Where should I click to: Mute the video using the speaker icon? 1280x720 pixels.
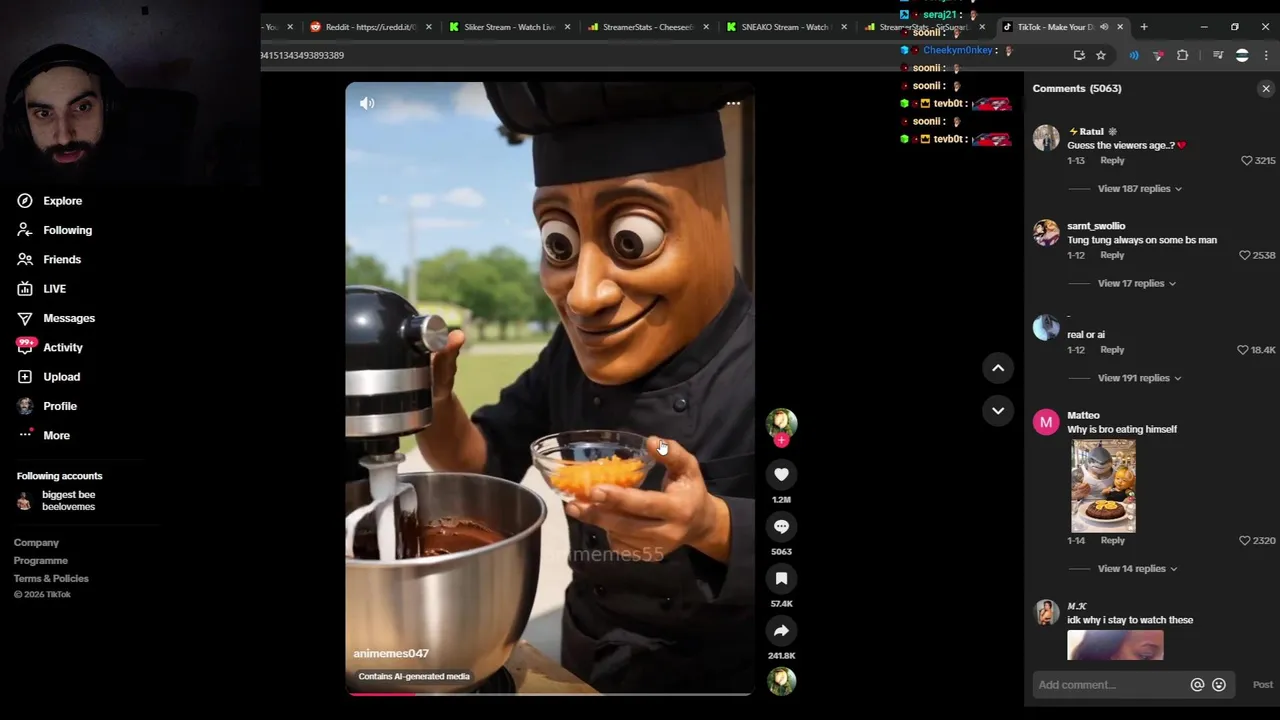tap(367, 103)
